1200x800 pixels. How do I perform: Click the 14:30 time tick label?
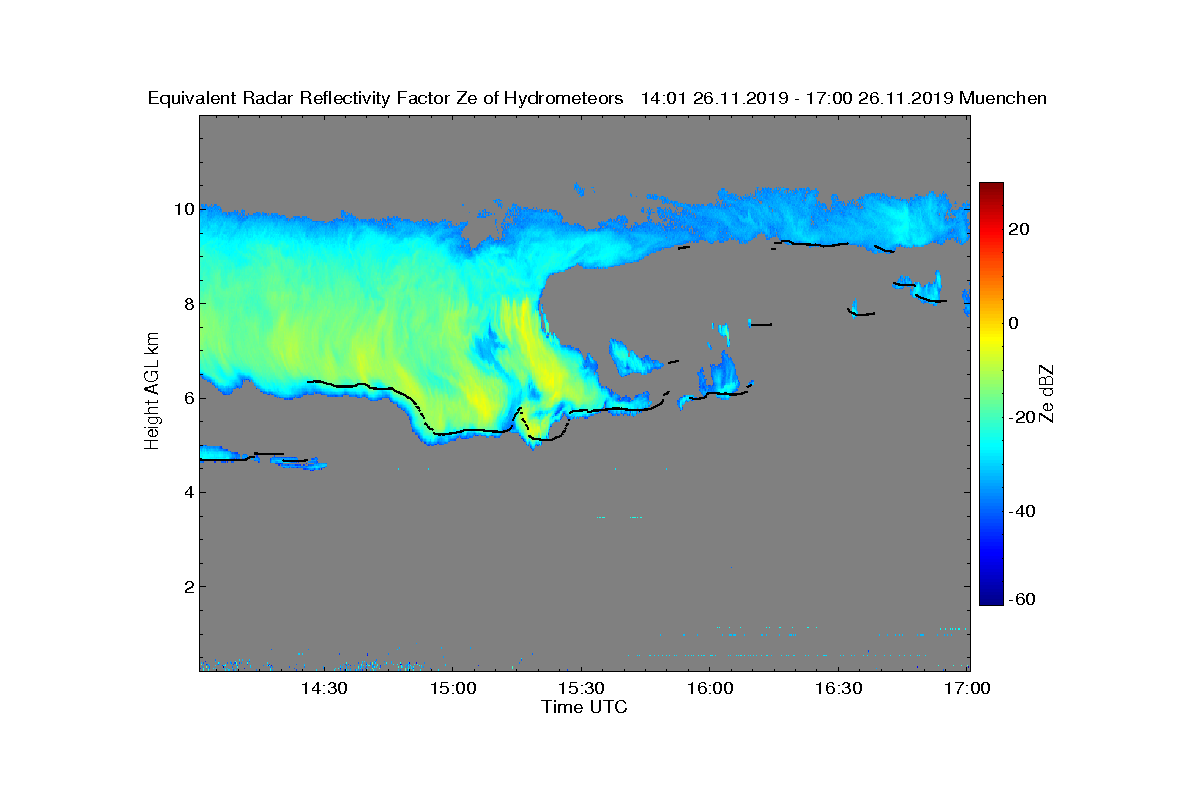click(324, 688)
